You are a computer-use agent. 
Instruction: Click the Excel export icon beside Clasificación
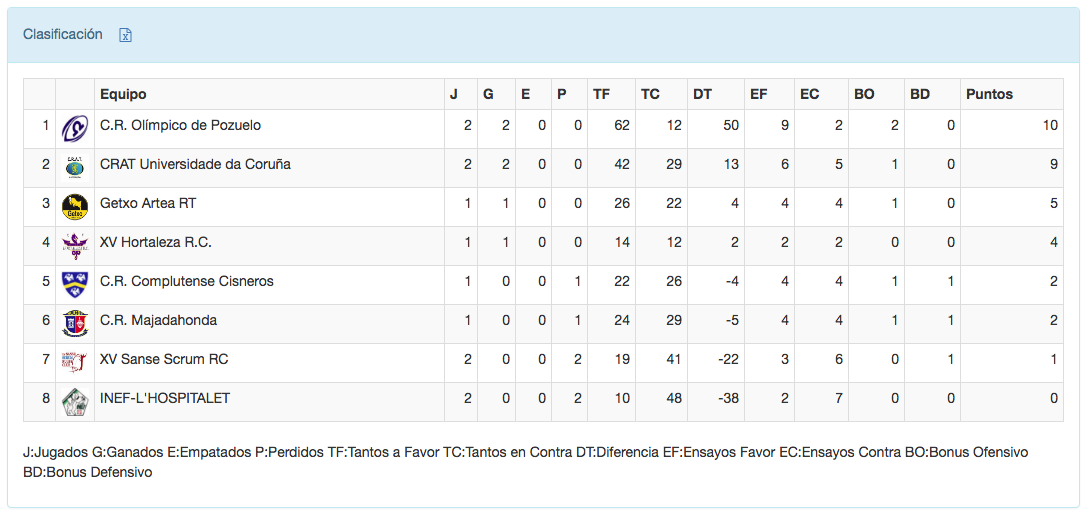point(126,35)
